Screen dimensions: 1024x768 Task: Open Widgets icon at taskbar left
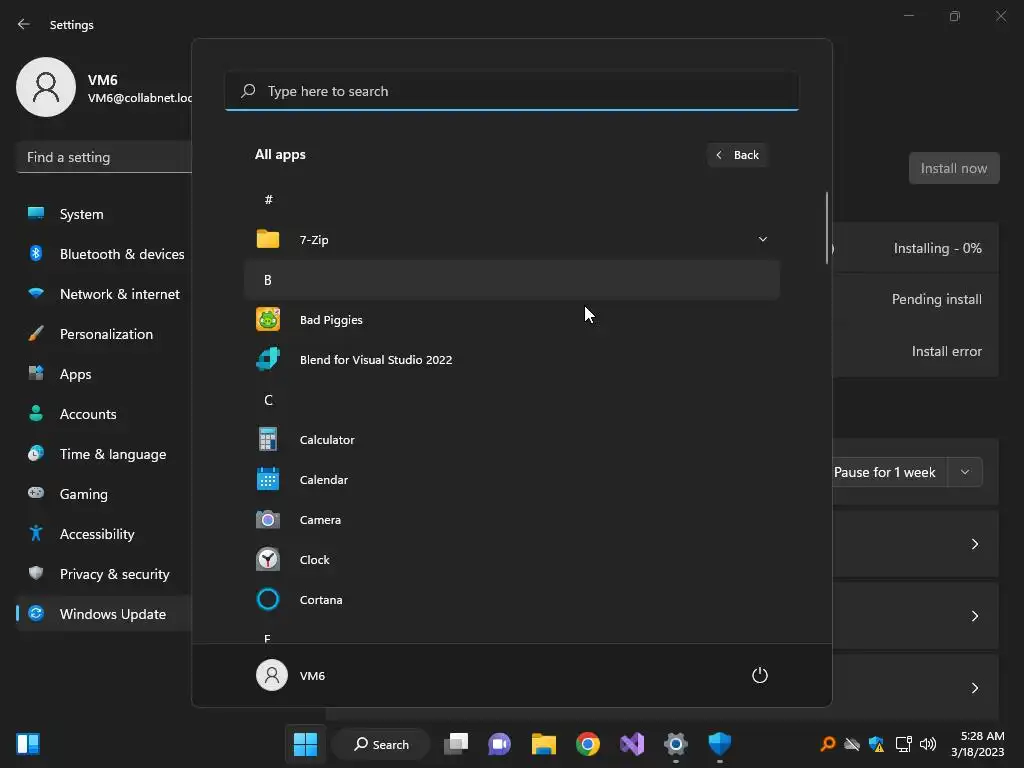(x=28, y=744)
